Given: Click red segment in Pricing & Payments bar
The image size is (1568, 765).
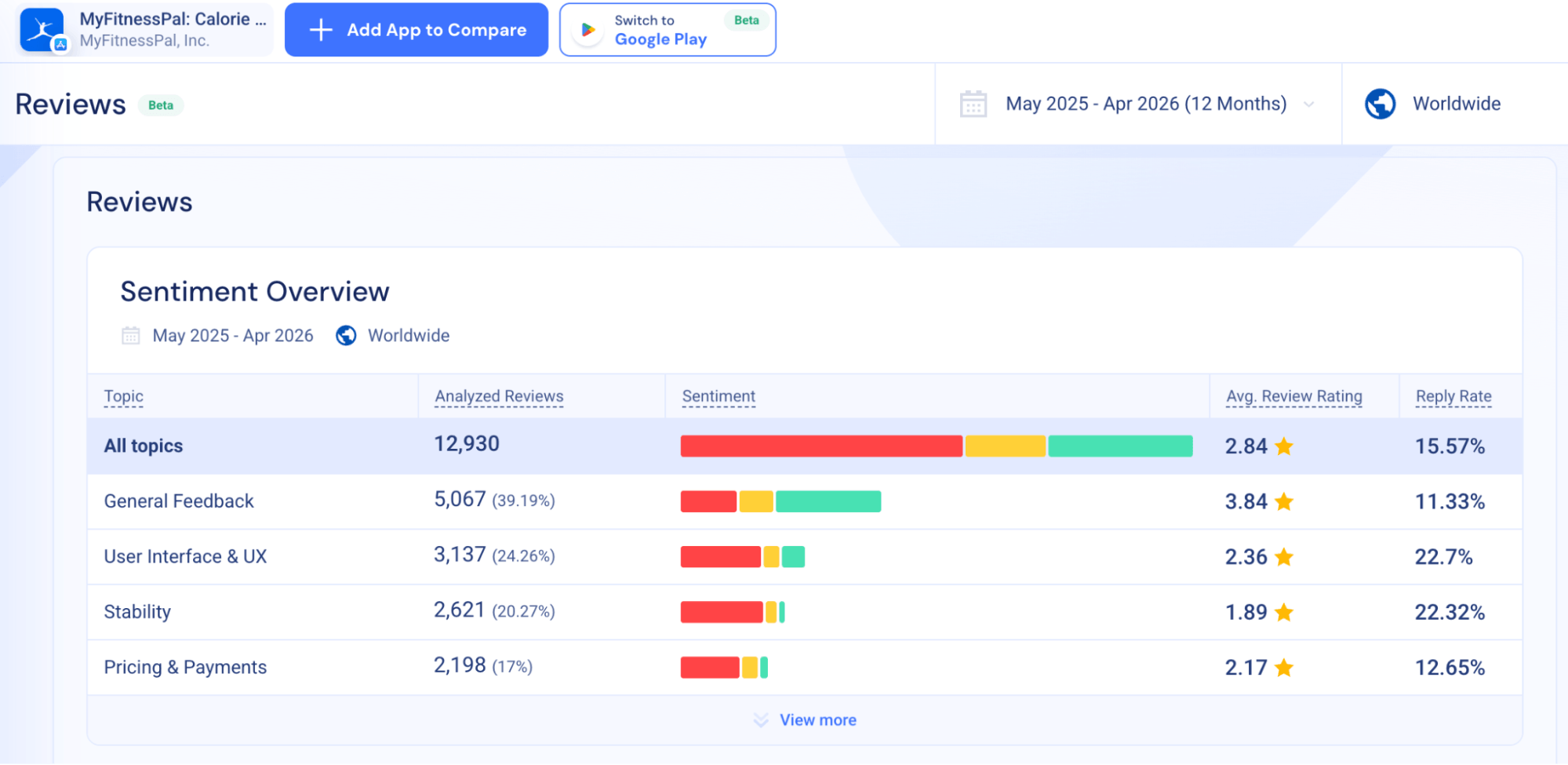Looking at the screenshot, I should [710, 668].
